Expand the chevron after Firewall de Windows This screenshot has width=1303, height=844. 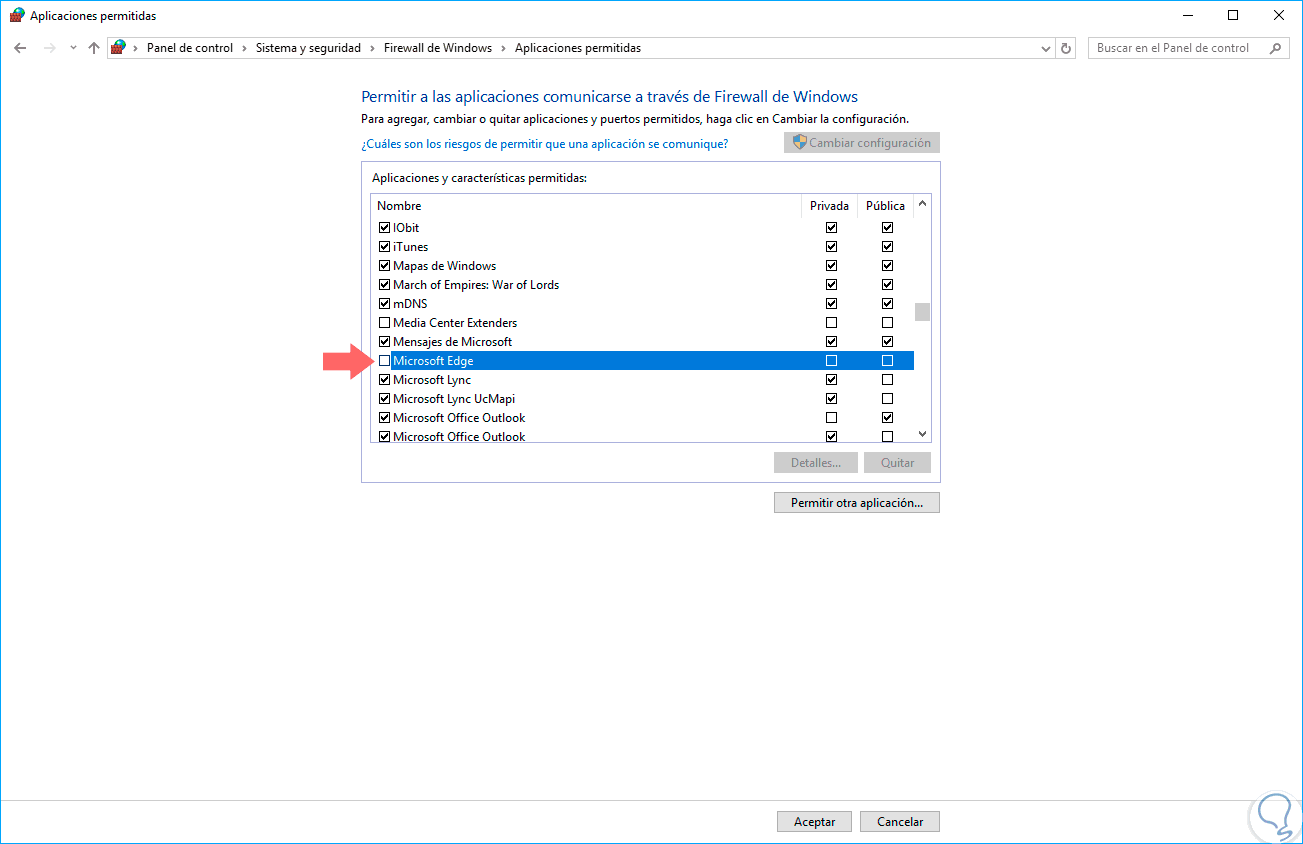504,48
